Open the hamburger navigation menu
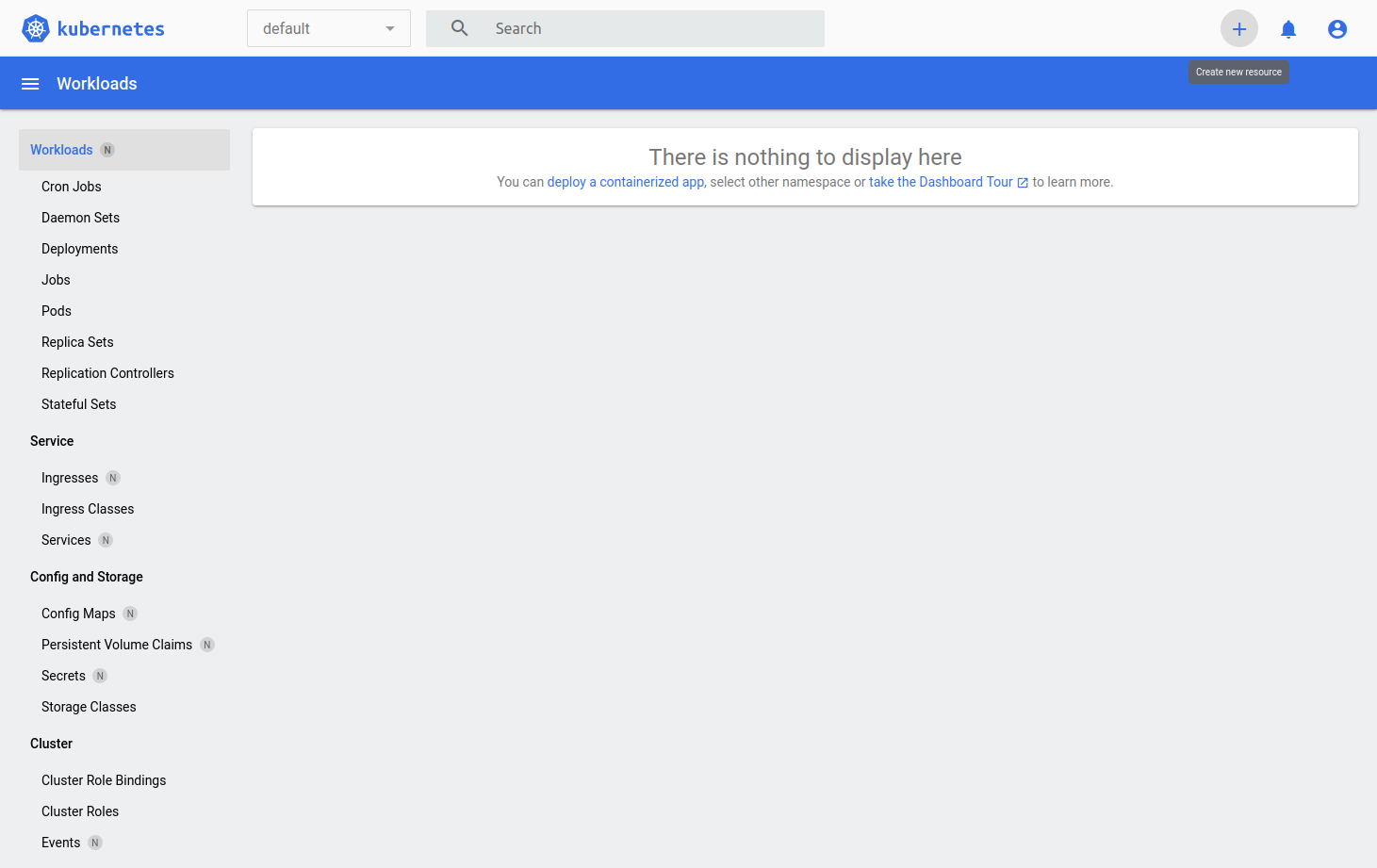The image size is (1377, 868). [x=30, y=83]
